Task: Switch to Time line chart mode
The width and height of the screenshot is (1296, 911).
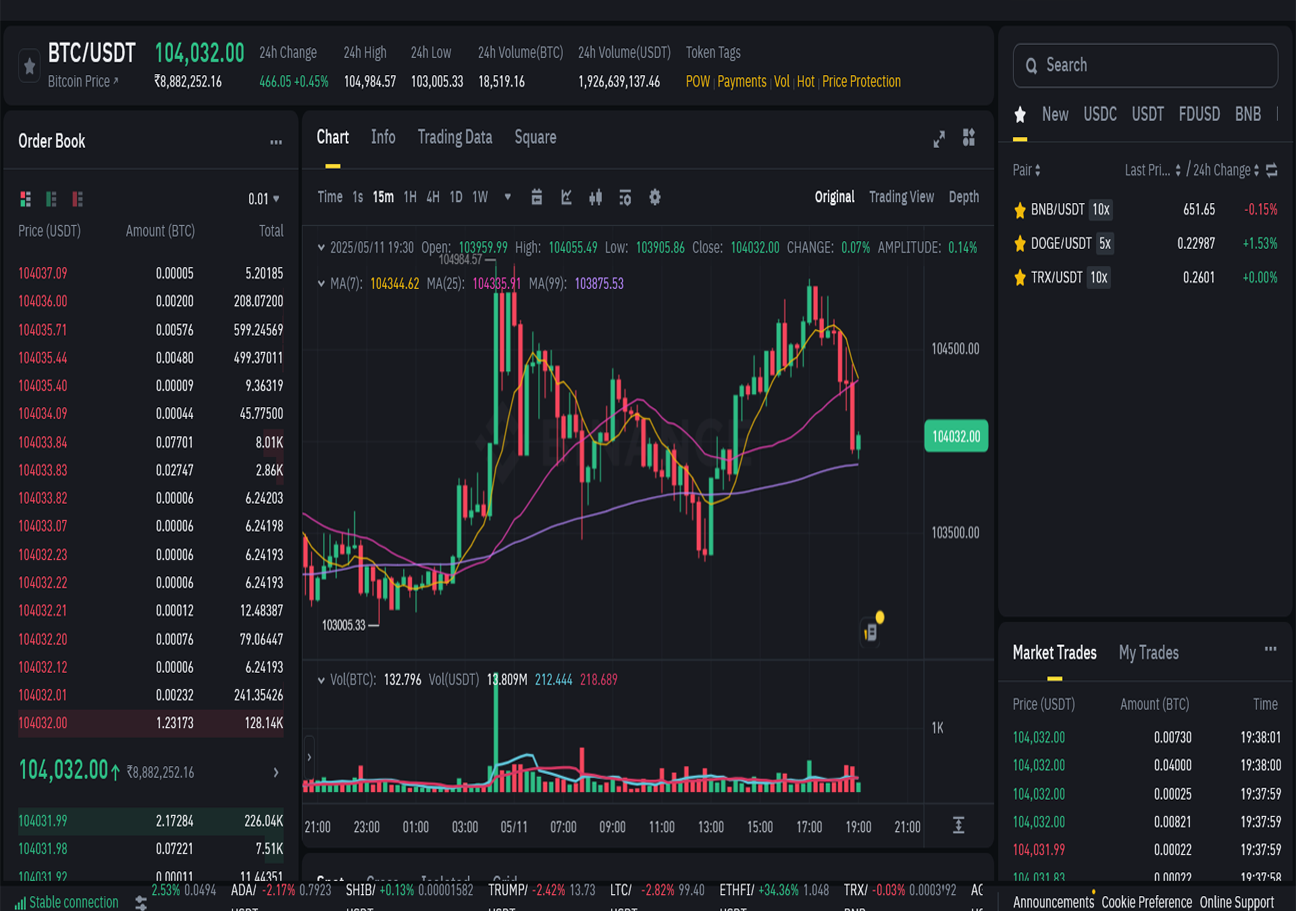Action: pyautogui.click(x=330, y=197)
